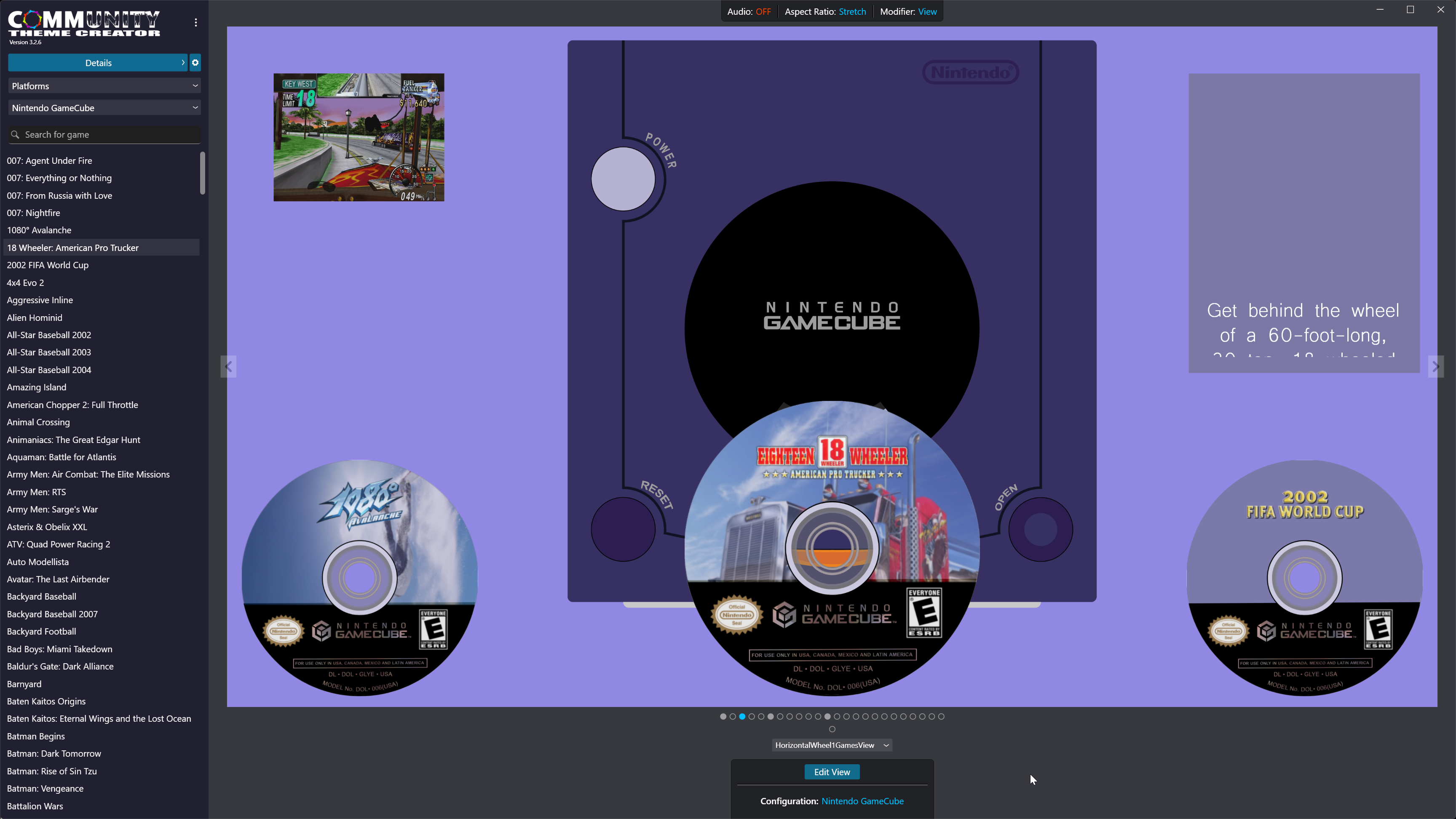Select Bad Boys: Miami Takedown
The image size is (1456, 819).
(x=59, y=649)
